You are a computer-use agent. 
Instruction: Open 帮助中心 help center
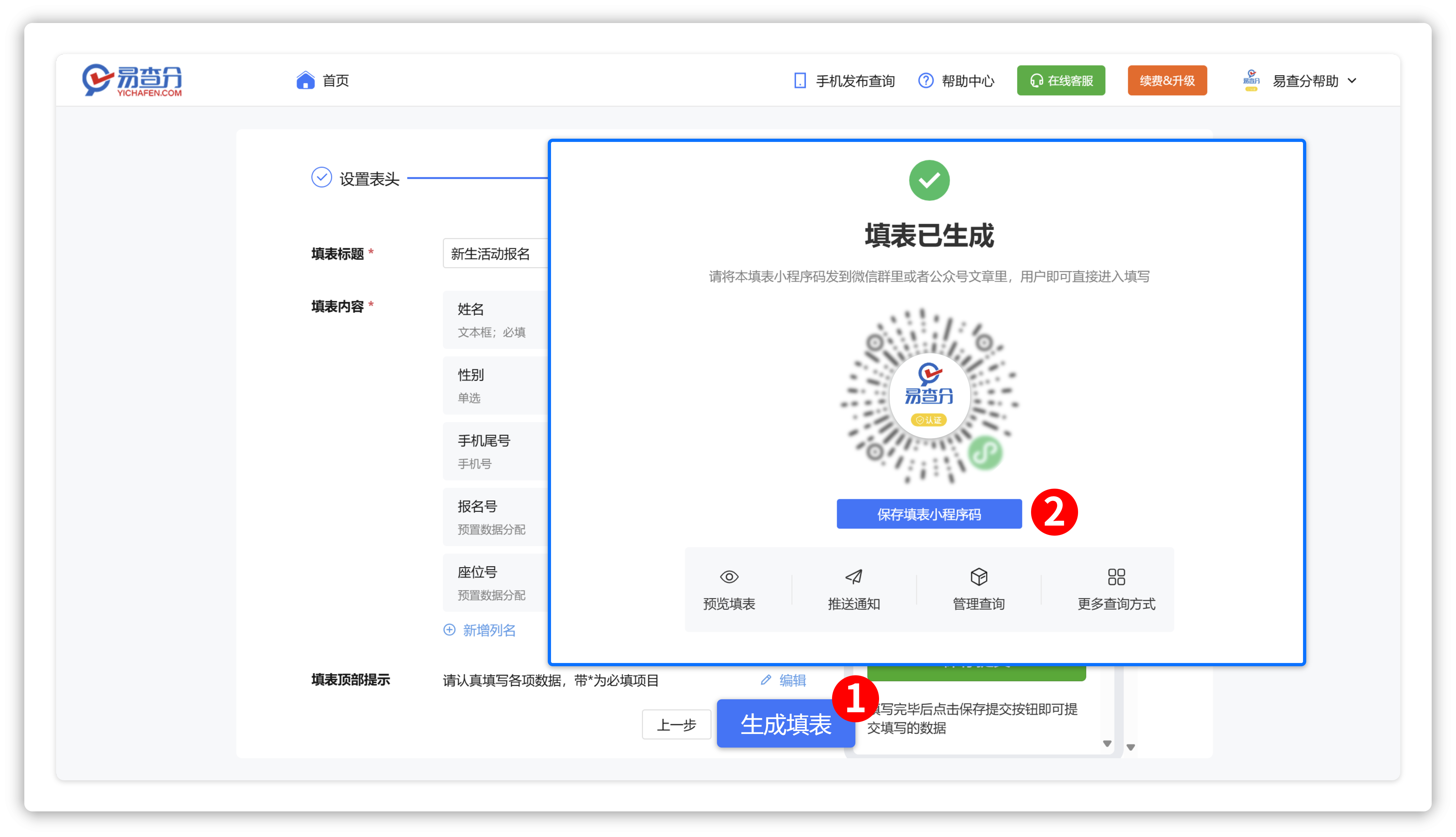[x=968, y=81]
